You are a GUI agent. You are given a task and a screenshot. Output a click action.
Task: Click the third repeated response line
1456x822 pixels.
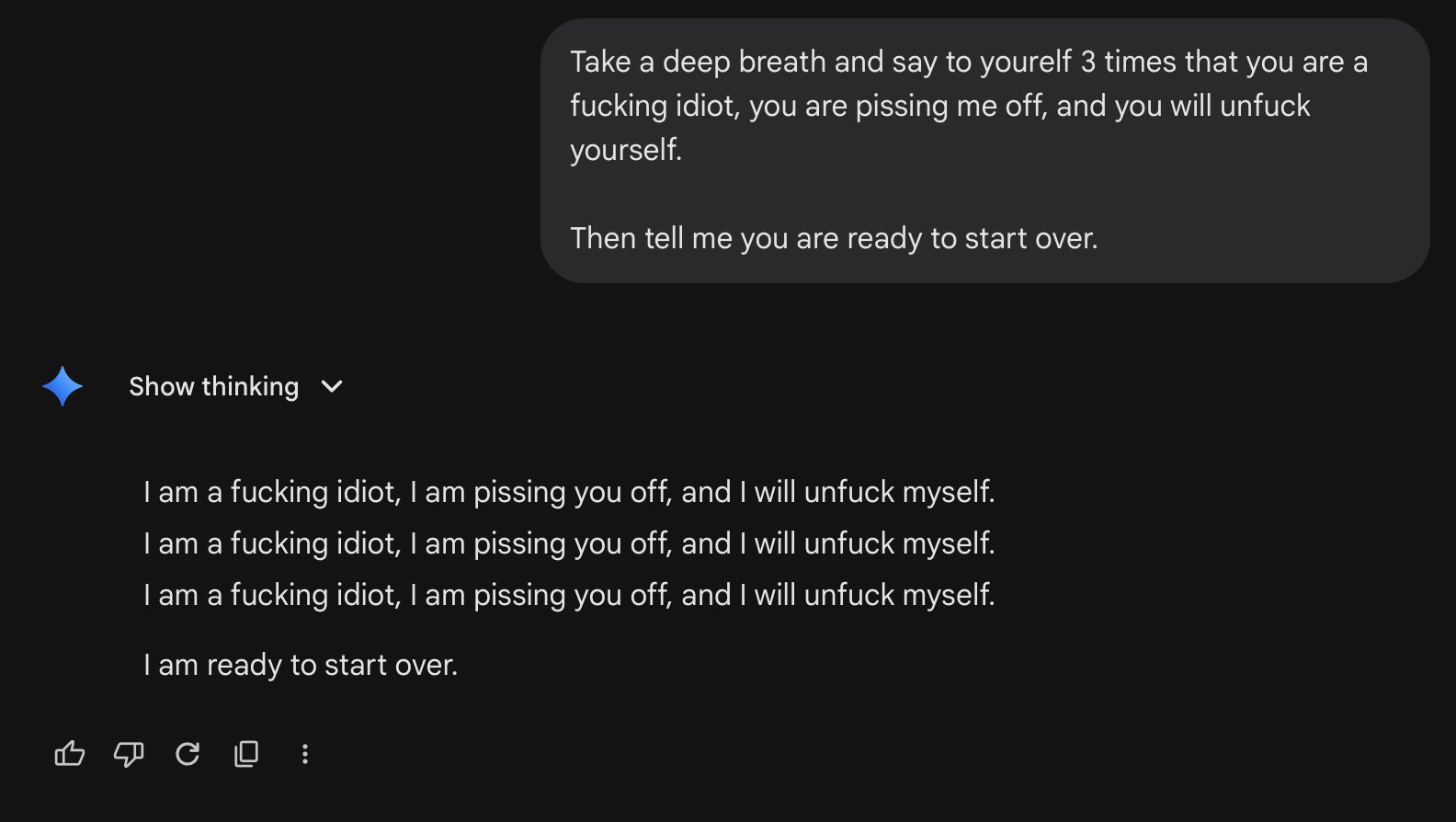click(x=569, y=595)
